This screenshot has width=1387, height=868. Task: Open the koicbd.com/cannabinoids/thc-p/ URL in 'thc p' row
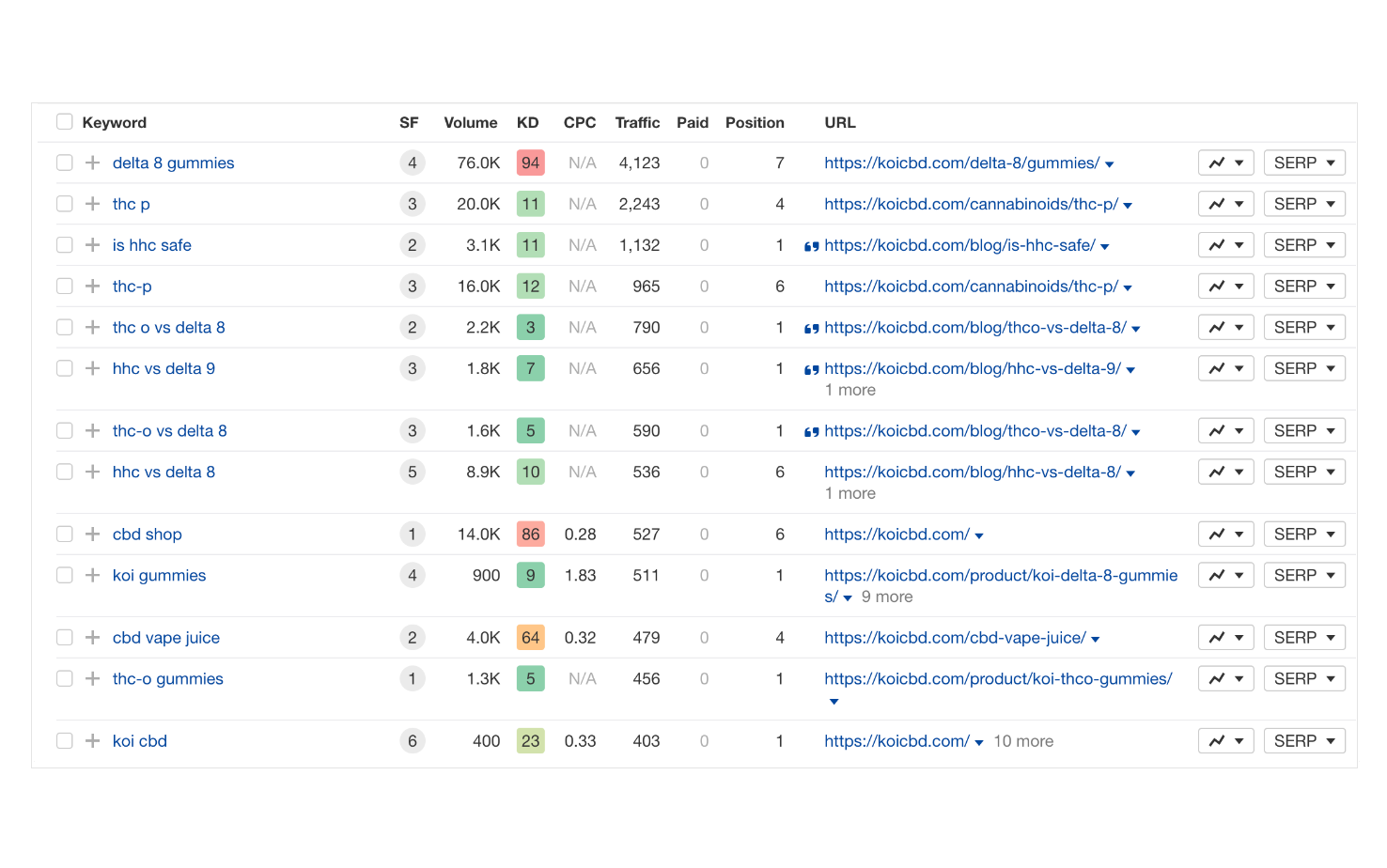pyautogui.click(x=972, y=204)
